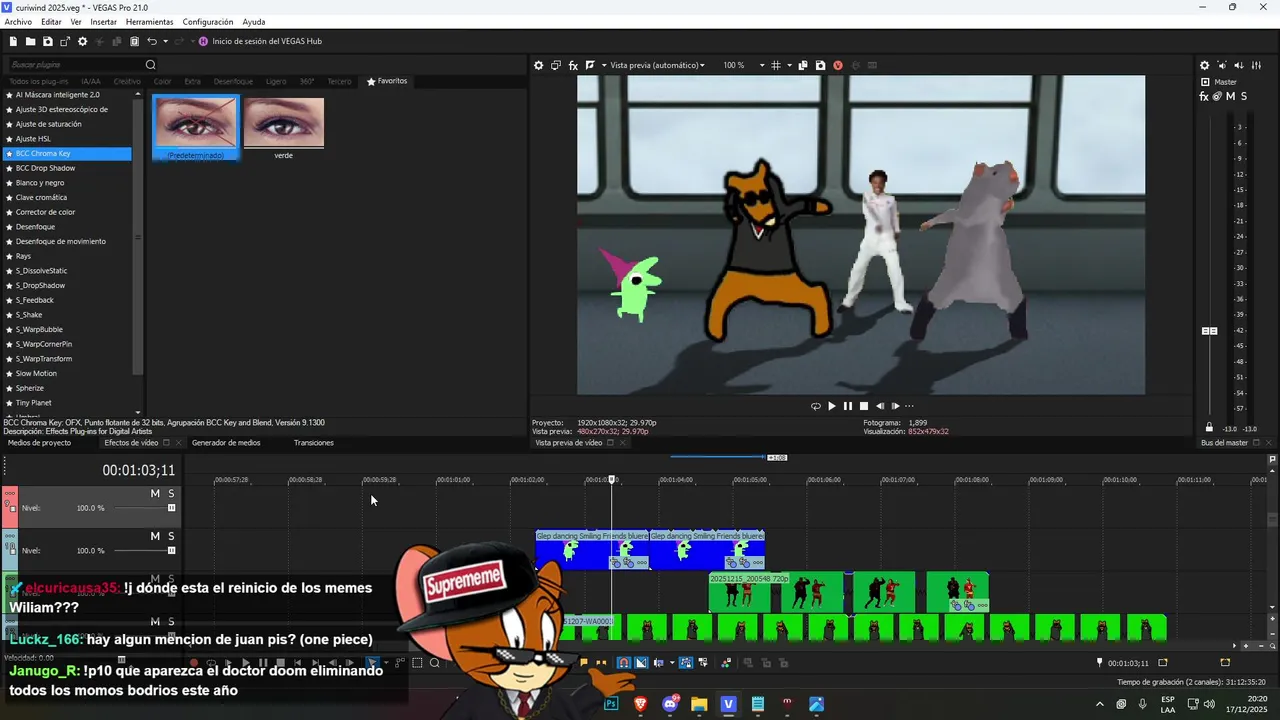Undo the last action

(152, 41)
